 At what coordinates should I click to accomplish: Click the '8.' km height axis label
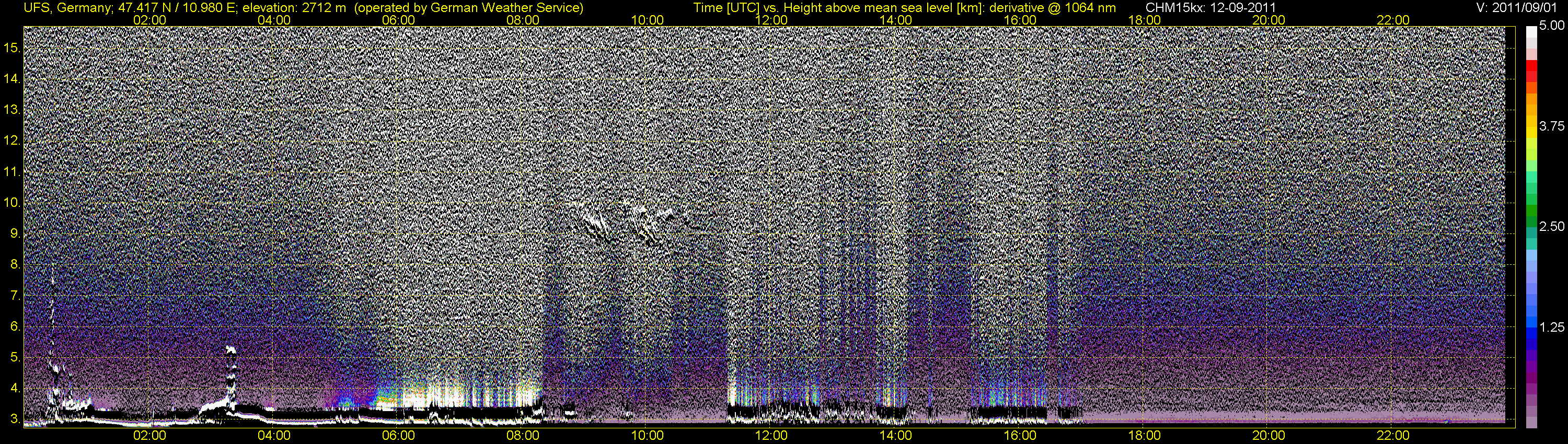[15, 264]
